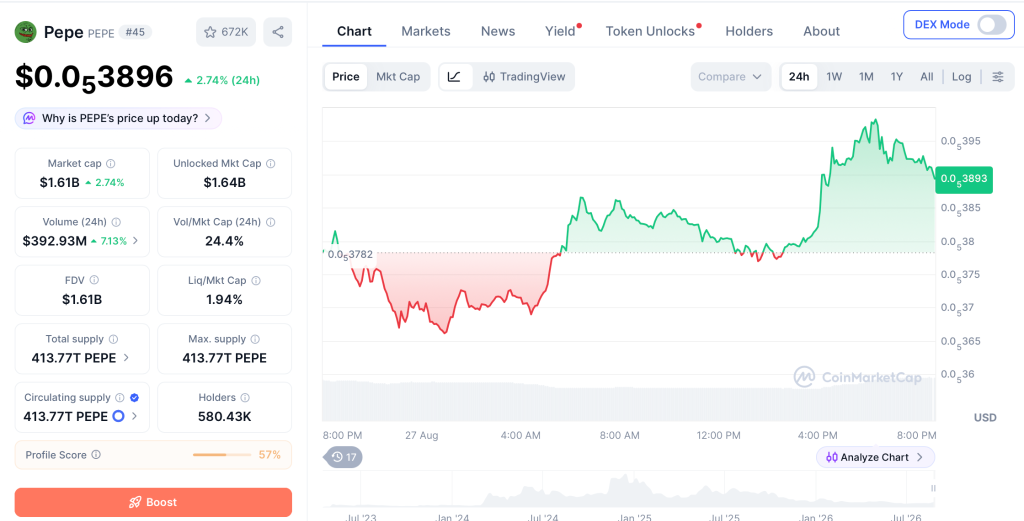The image size is (1024, 521).
Task: Click the Market cap info icon
Action: tap(111, 164)
